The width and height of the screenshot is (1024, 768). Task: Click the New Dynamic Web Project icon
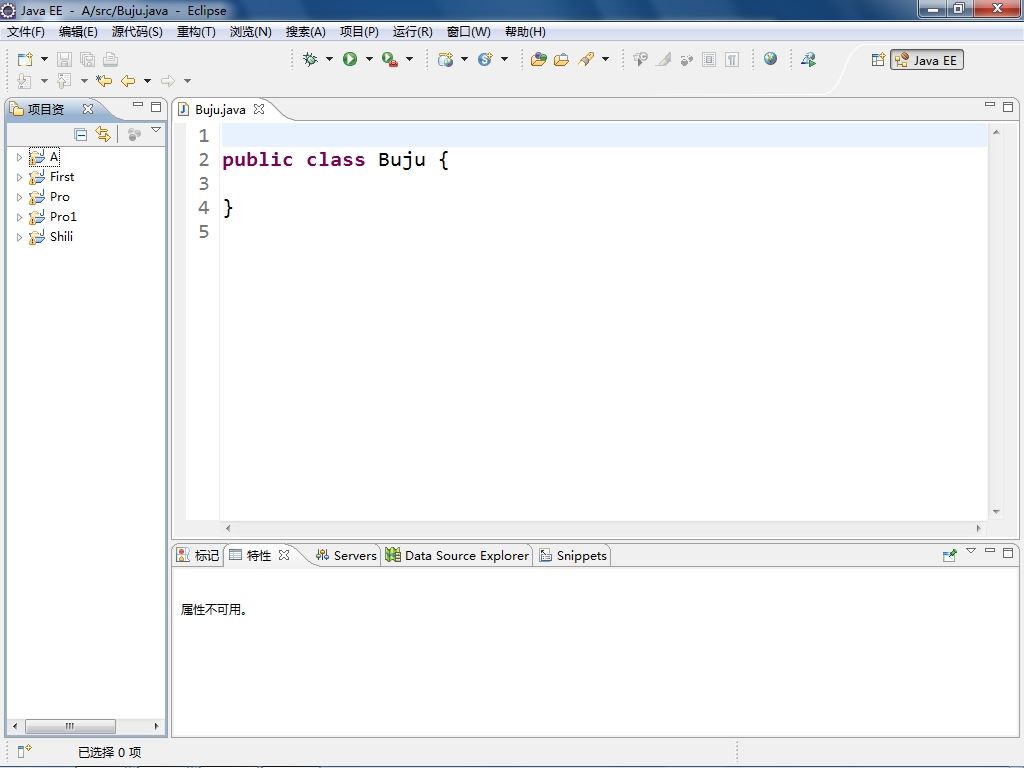445,59
